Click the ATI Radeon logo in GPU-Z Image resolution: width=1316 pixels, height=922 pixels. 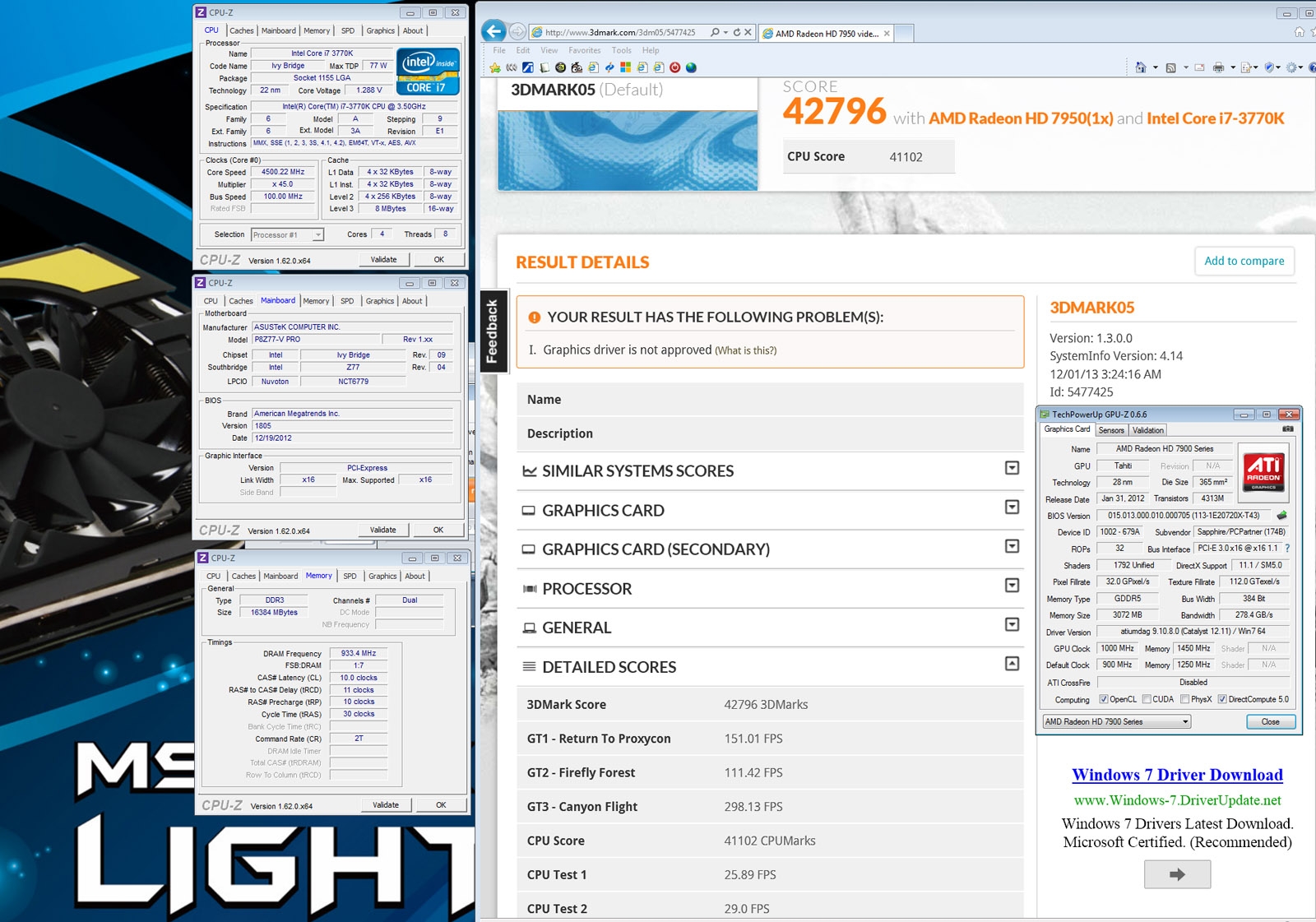[1263, 471]
